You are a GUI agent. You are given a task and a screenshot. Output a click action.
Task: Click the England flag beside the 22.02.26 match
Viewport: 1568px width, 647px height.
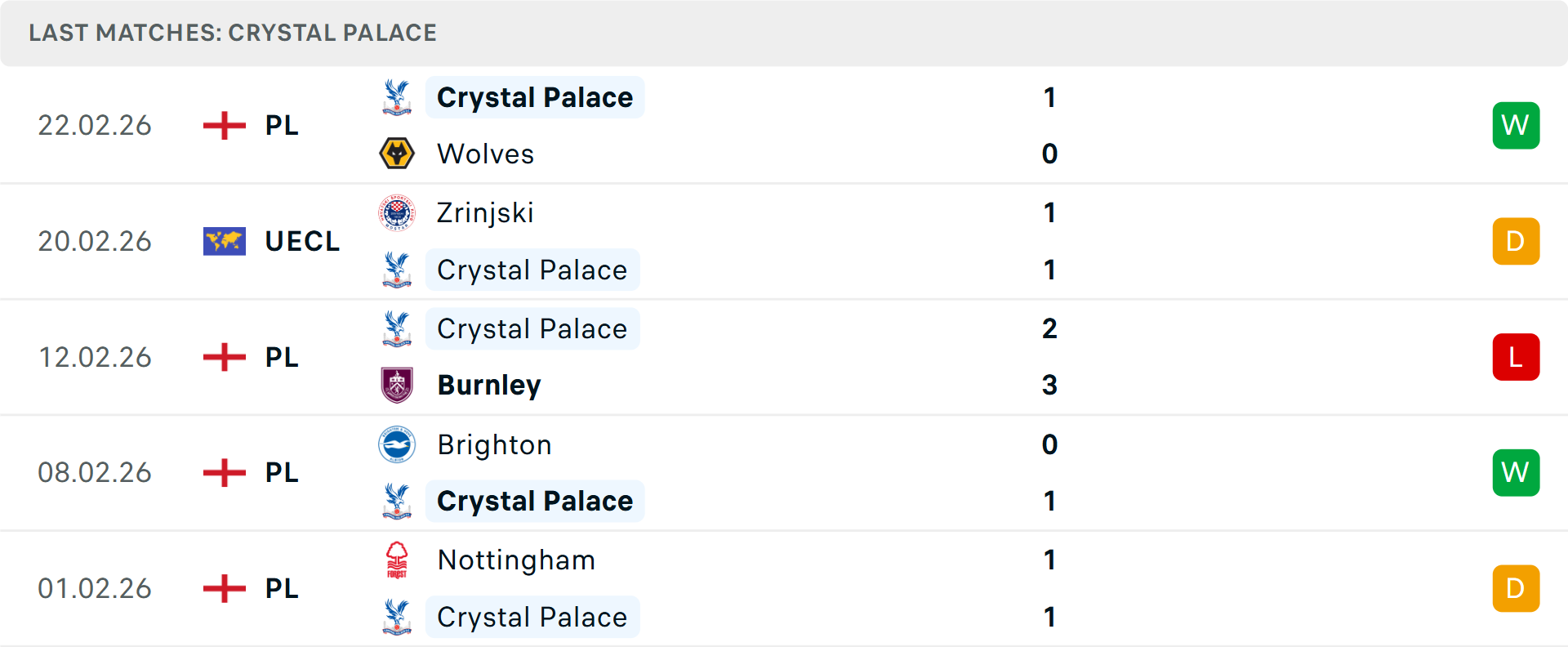point(224,125)
